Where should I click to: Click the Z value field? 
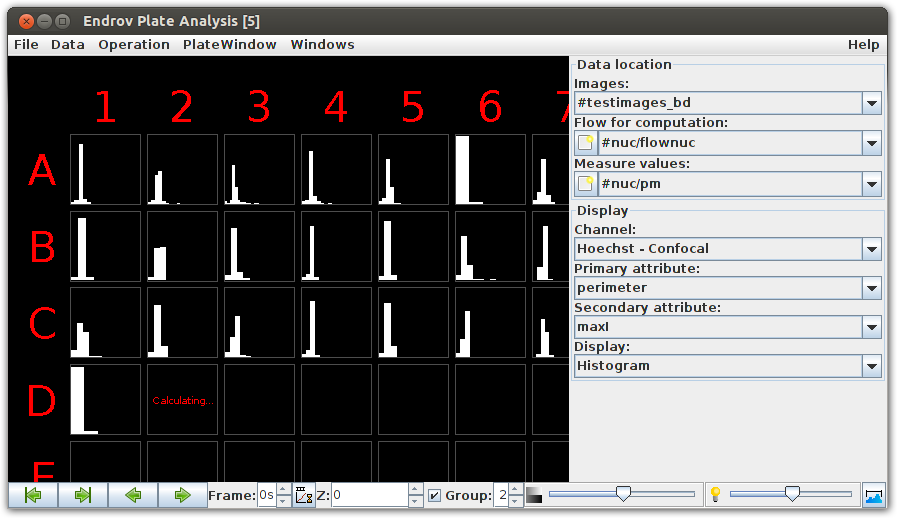[x=370, y=495]
